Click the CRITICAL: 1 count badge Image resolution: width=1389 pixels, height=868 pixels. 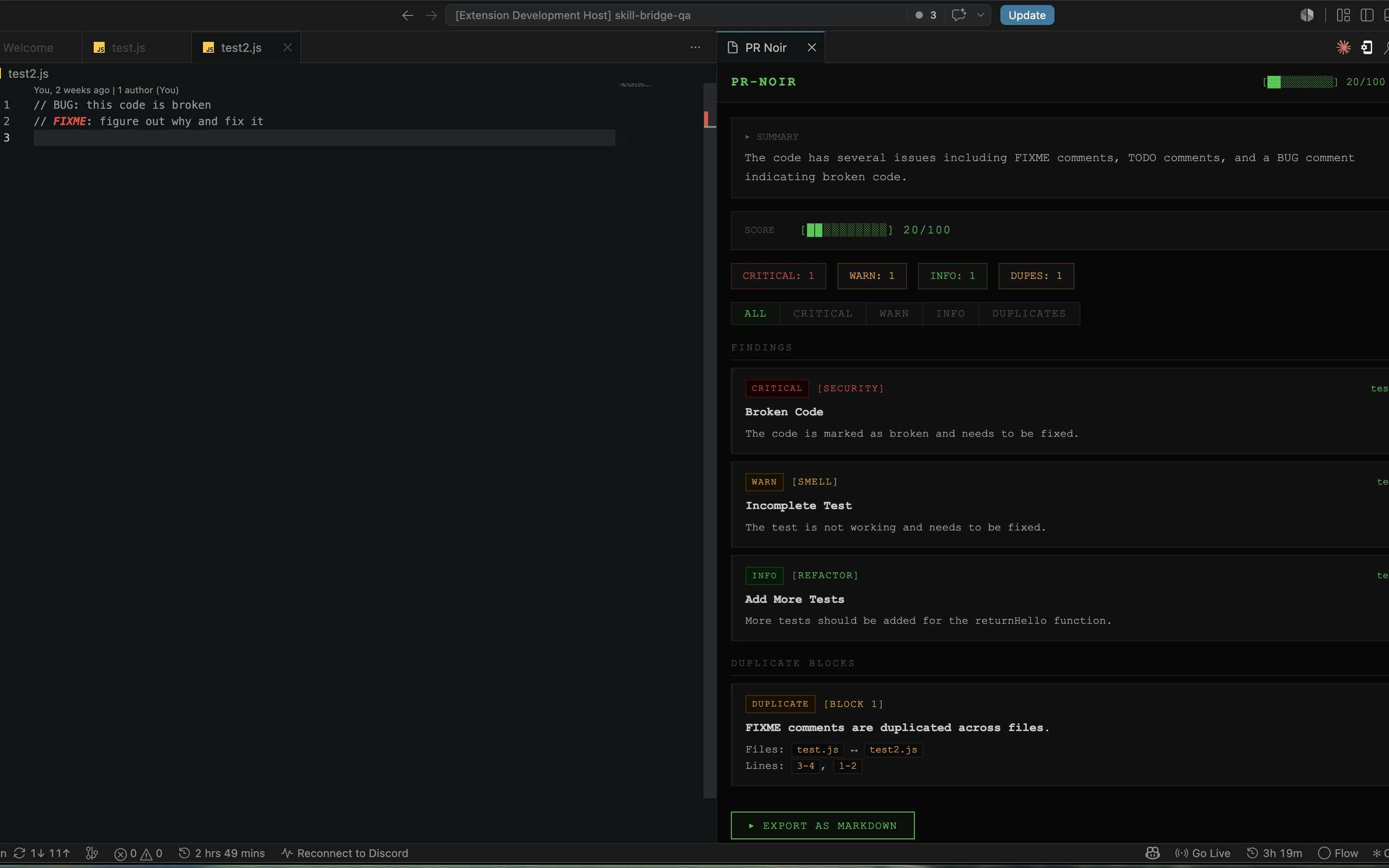tap(778, 276)
